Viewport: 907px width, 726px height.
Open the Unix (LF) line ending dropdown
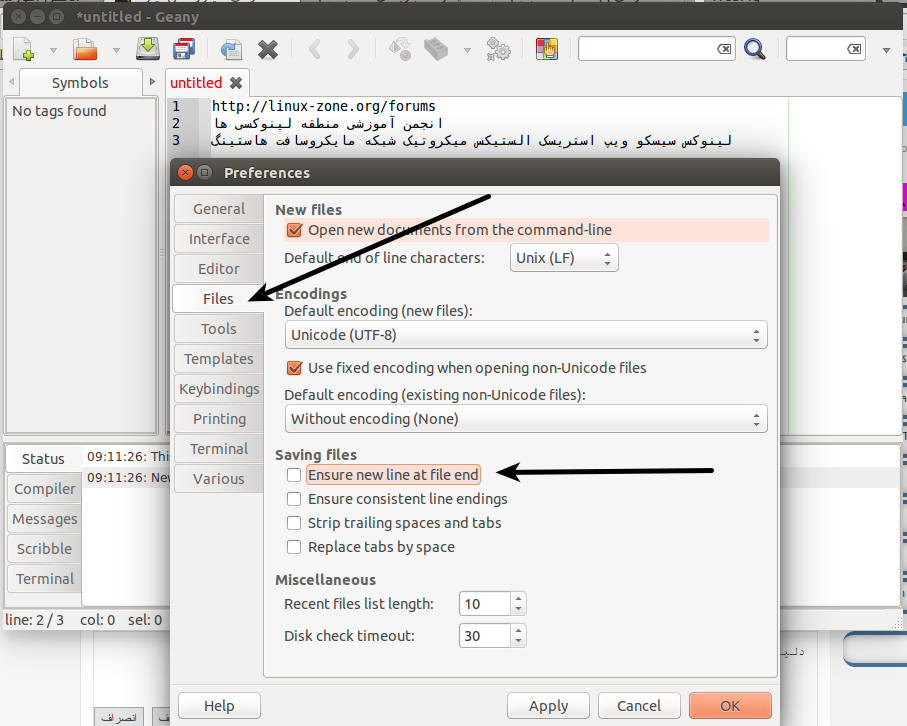click(564, 258)
